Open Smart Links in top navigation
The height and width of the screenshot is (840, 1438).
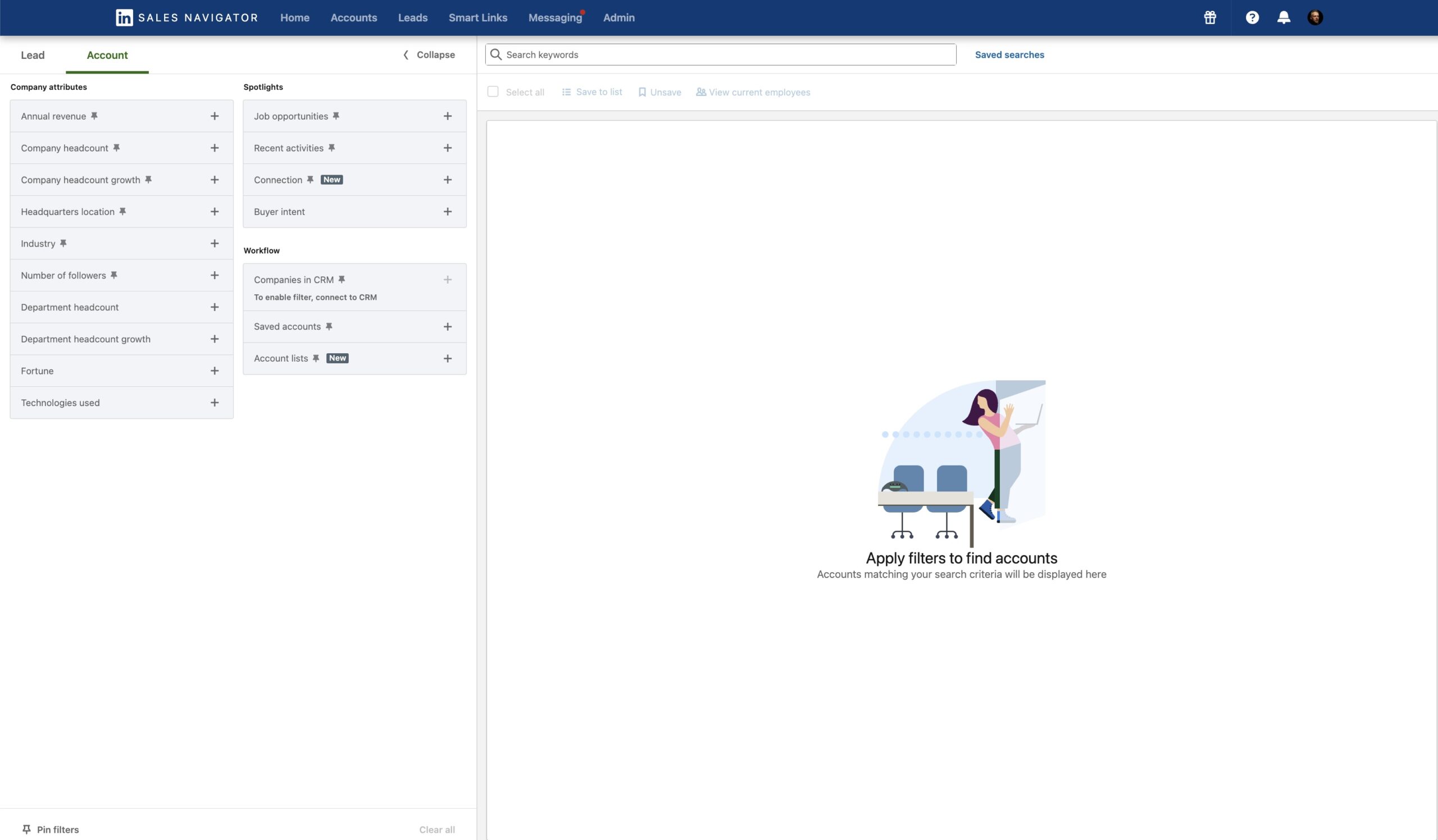(477, 17)
